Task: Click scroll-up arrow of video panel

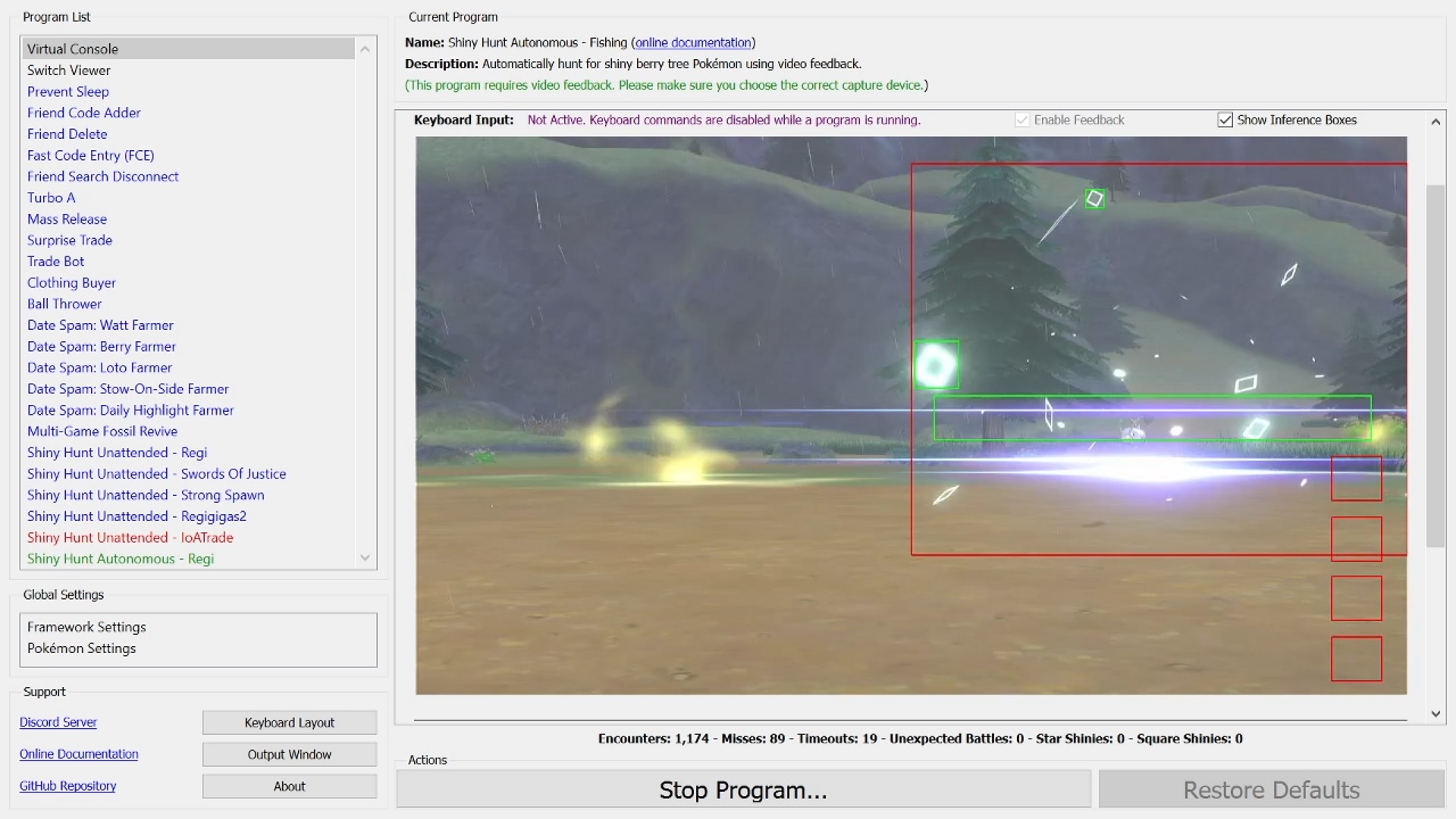Action: [x=1435, y=121]
